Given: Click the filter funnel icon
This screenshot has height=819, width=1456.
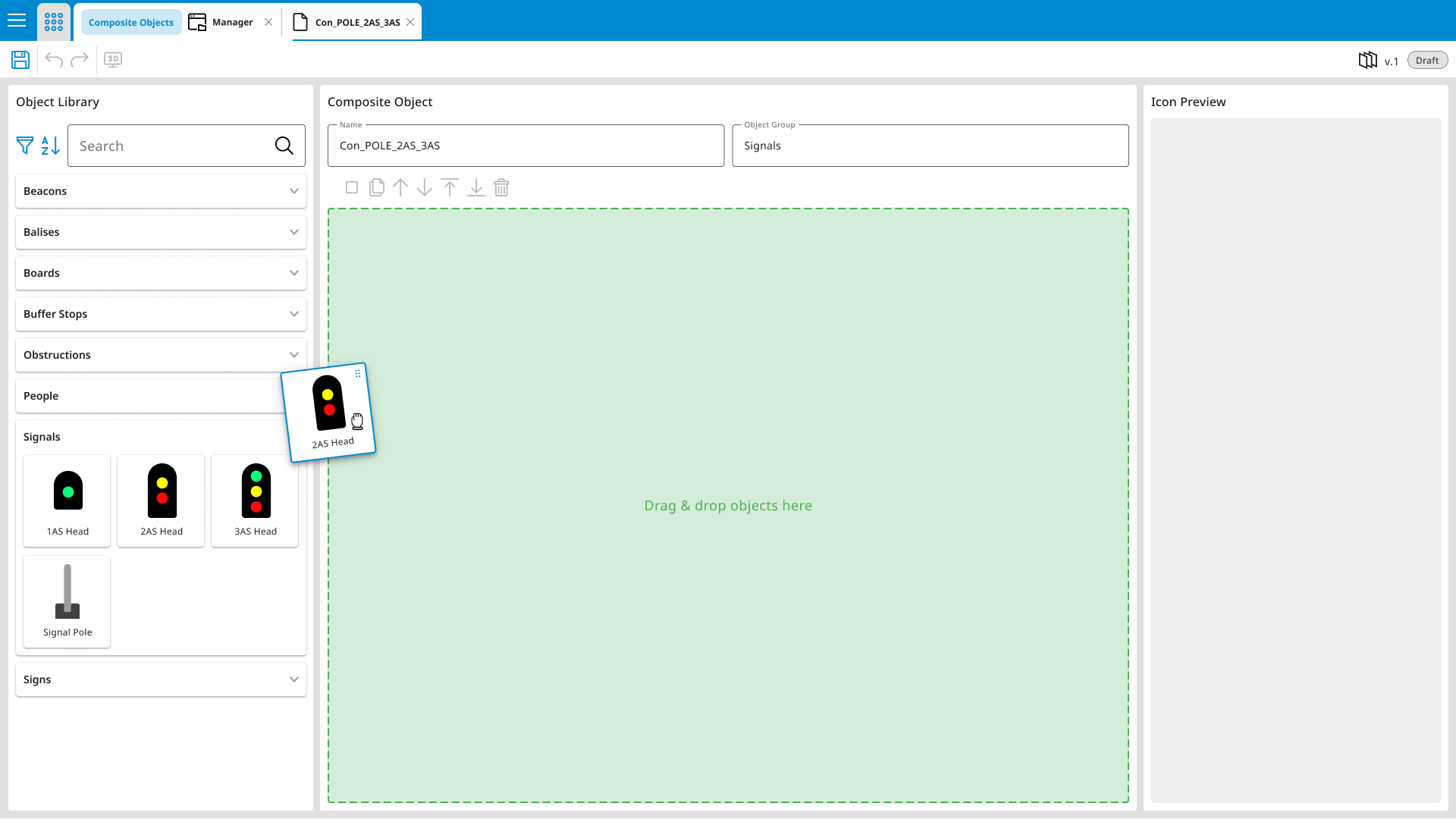Looking at the screenshot, I should click(x=25, y=146).
